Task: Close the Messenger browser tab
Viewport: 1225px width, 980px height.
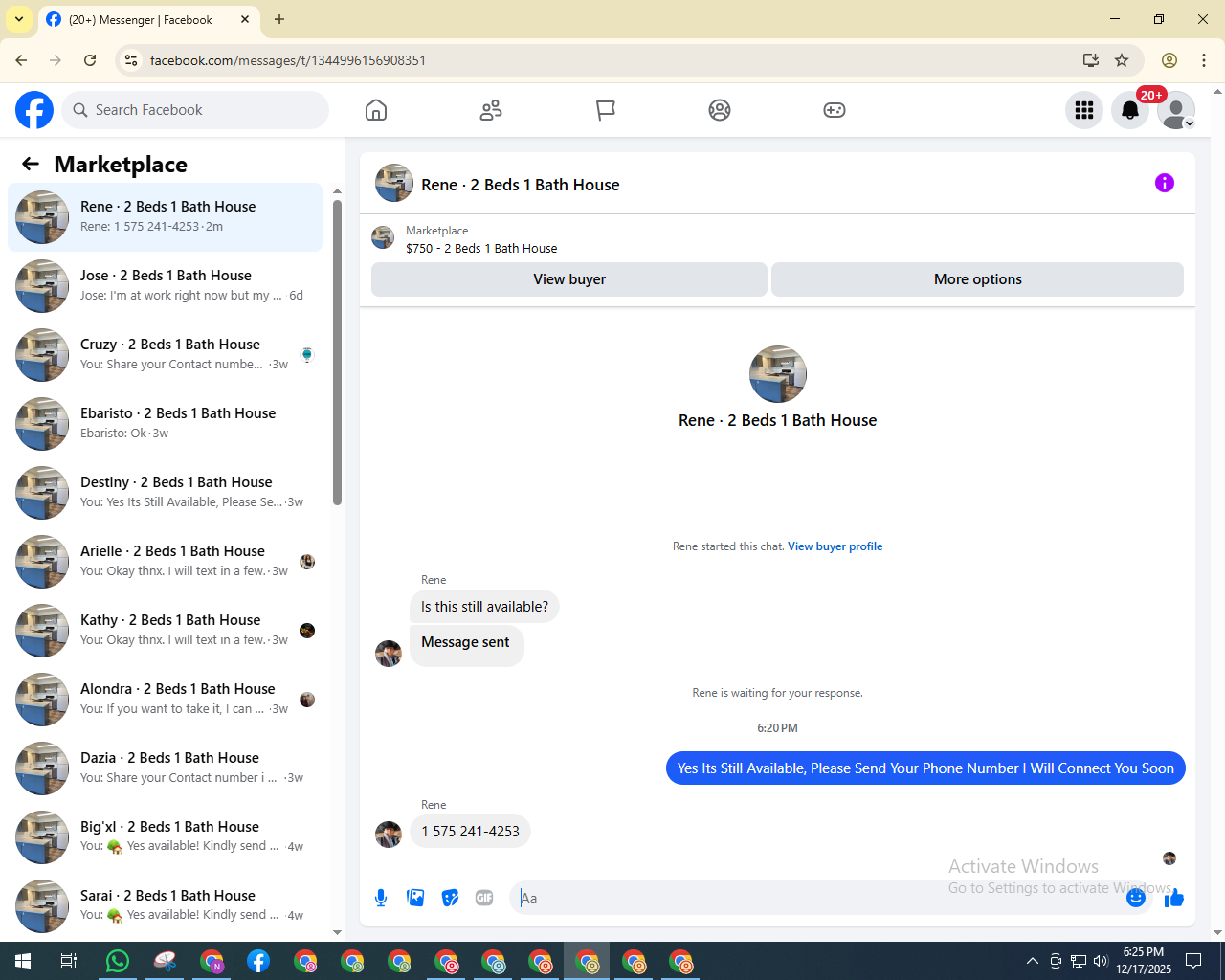Action: [245, 19]
